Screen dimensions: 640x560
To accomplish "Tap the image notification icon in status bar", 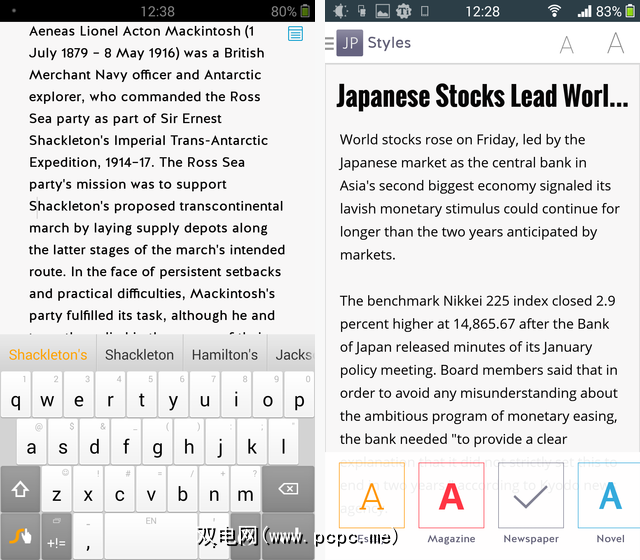I will pos(382,11).
